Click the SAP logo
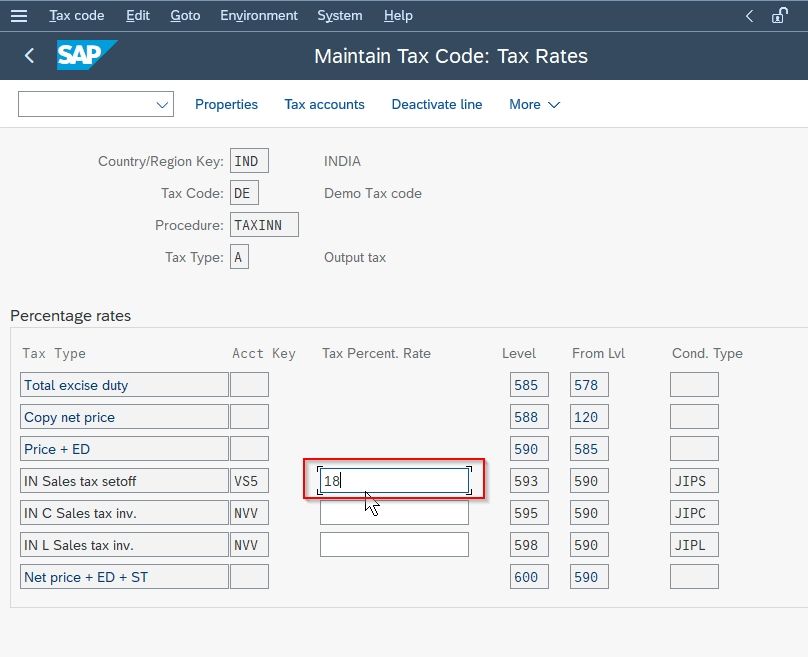Image resolution: width=808 pixels, height=657 pixels. pos(87,55)
